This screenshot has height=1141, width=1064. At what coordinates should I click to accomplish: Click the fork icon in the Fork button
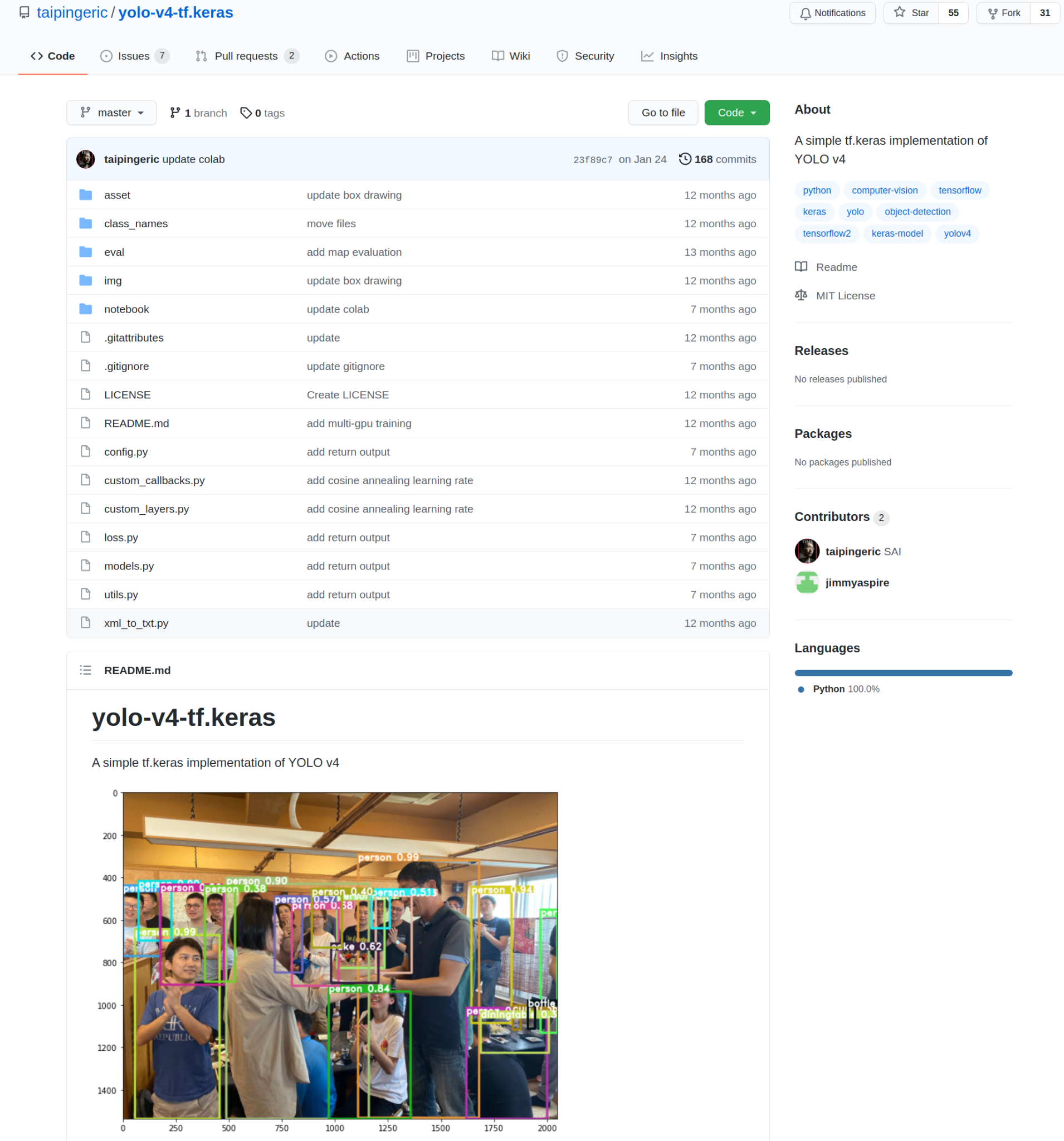tap(992, 13)
